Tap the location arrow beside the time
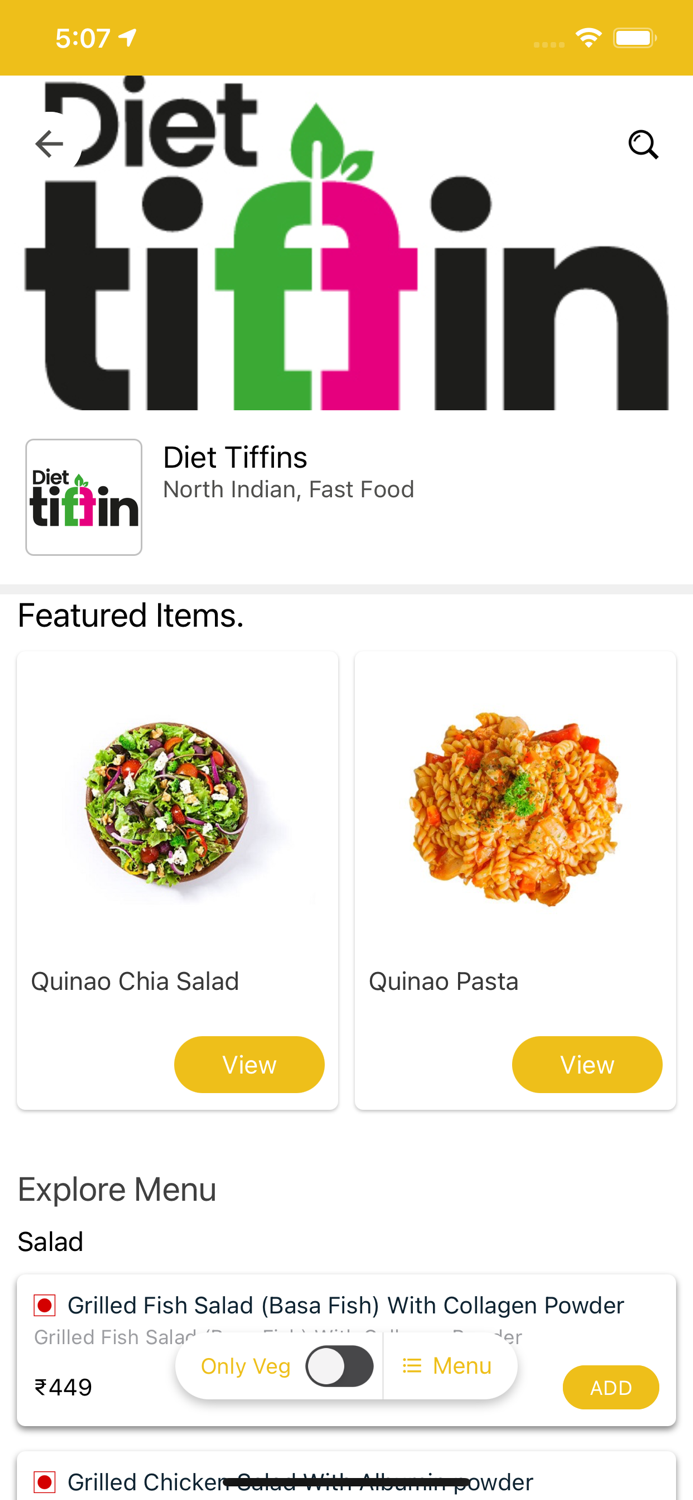The image size is (693, 1500). coord(128,38)
